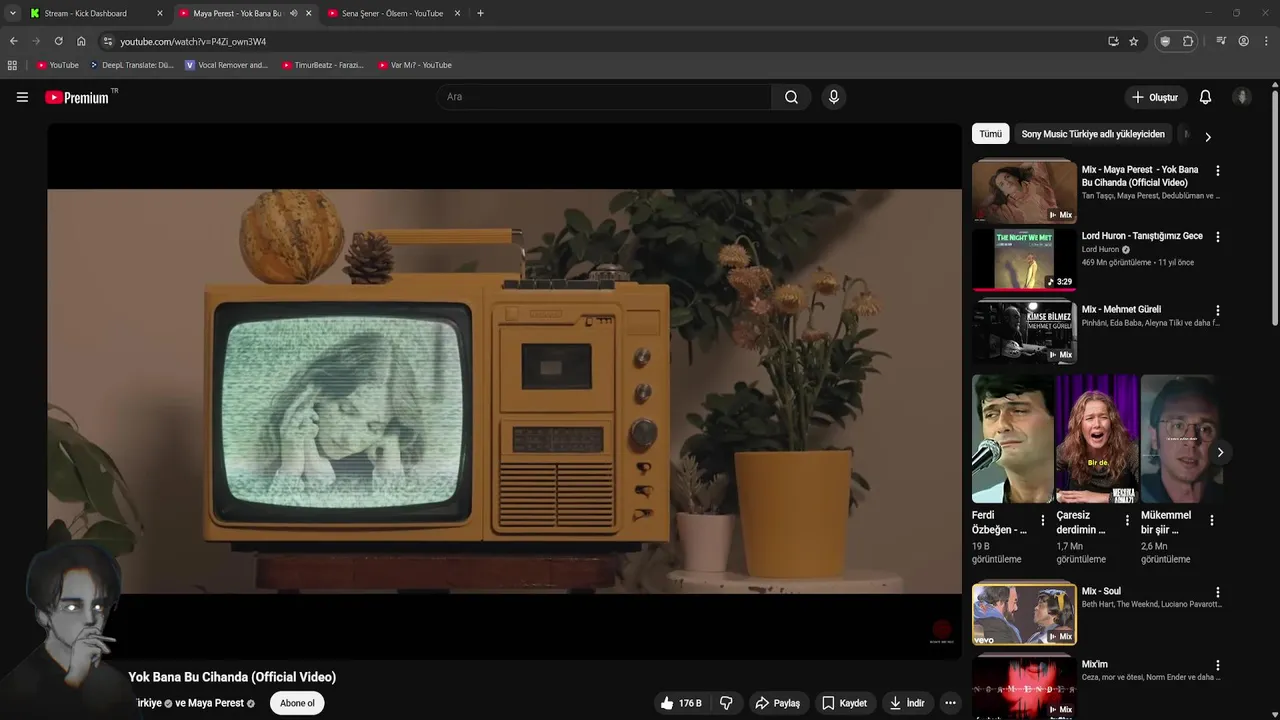The width and height of the screenshot is (1280, 720).
Task: Install or cast icon in address bar
Action: [1113, 41]
